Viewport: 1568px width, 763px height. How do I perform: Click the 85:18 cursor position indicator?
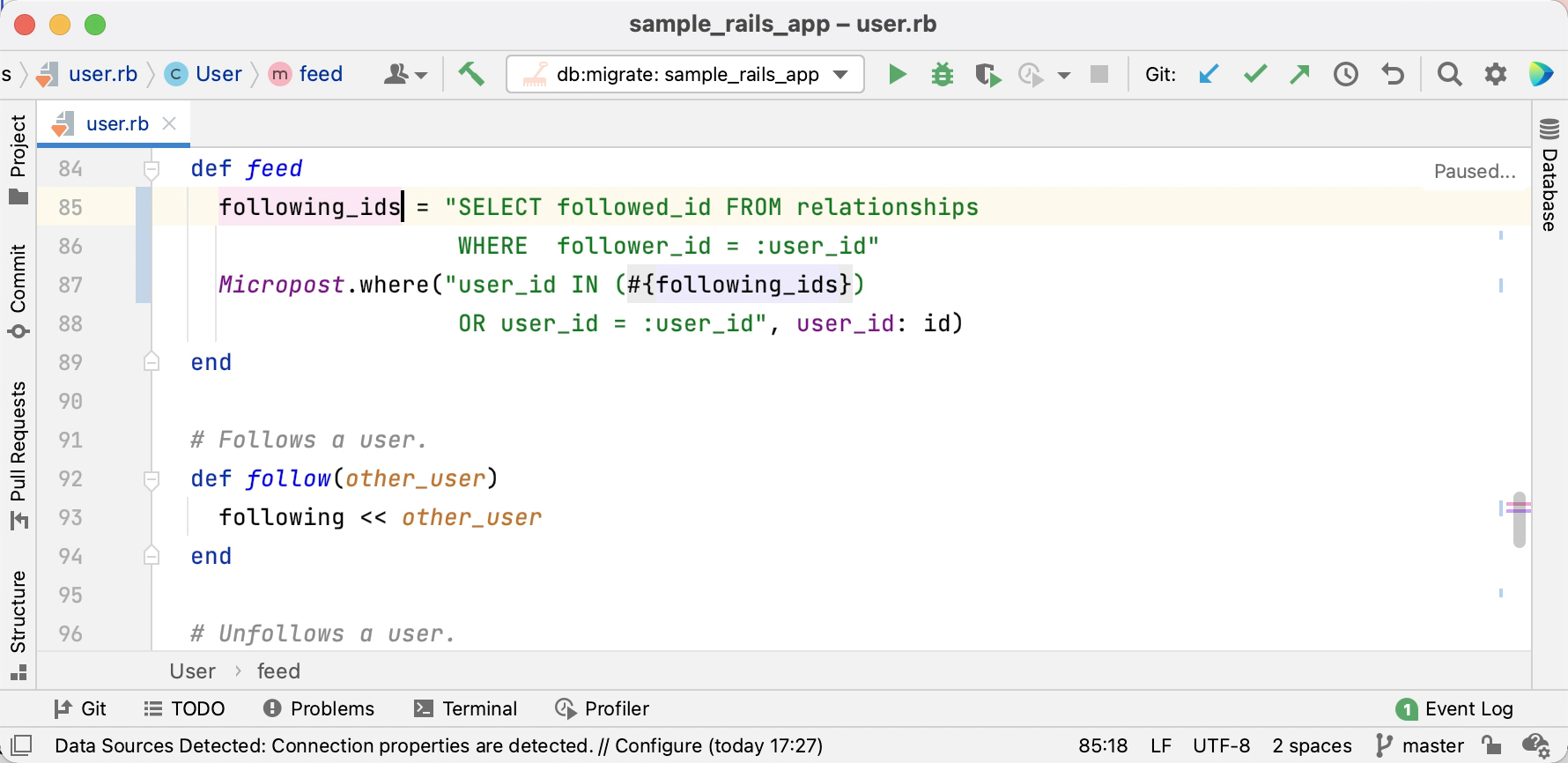(x=1103, y=745)
